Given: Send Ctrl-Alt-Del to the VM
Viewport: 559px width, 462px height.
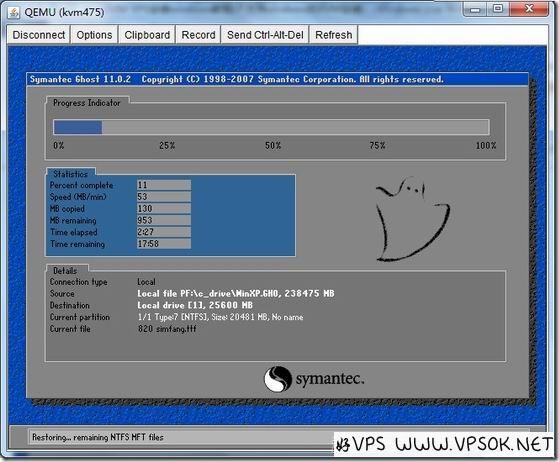Looking at the screenshot, I should (265, 35).
